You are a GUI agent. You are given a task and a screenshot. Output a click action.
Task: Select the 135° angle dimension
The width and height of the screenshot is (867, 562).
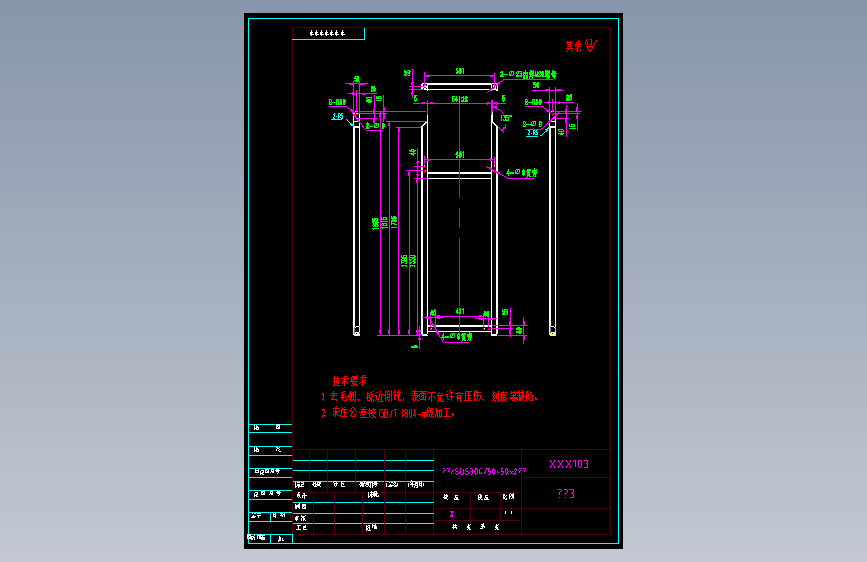click(505, 118)
